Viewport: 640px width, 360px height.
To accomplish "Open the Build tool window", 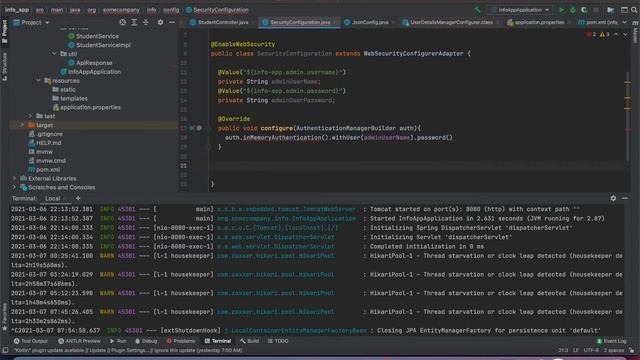I will 249,341.
